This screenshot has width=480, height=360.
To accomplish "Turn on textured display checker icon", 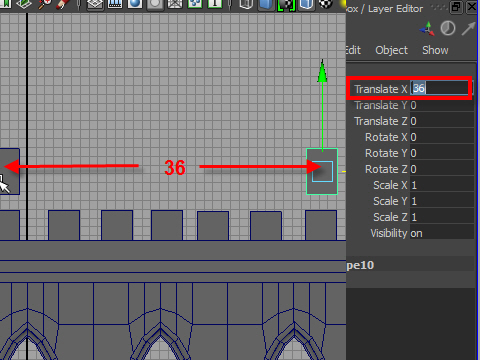I will pyautogui.click(x=326, y=4).
